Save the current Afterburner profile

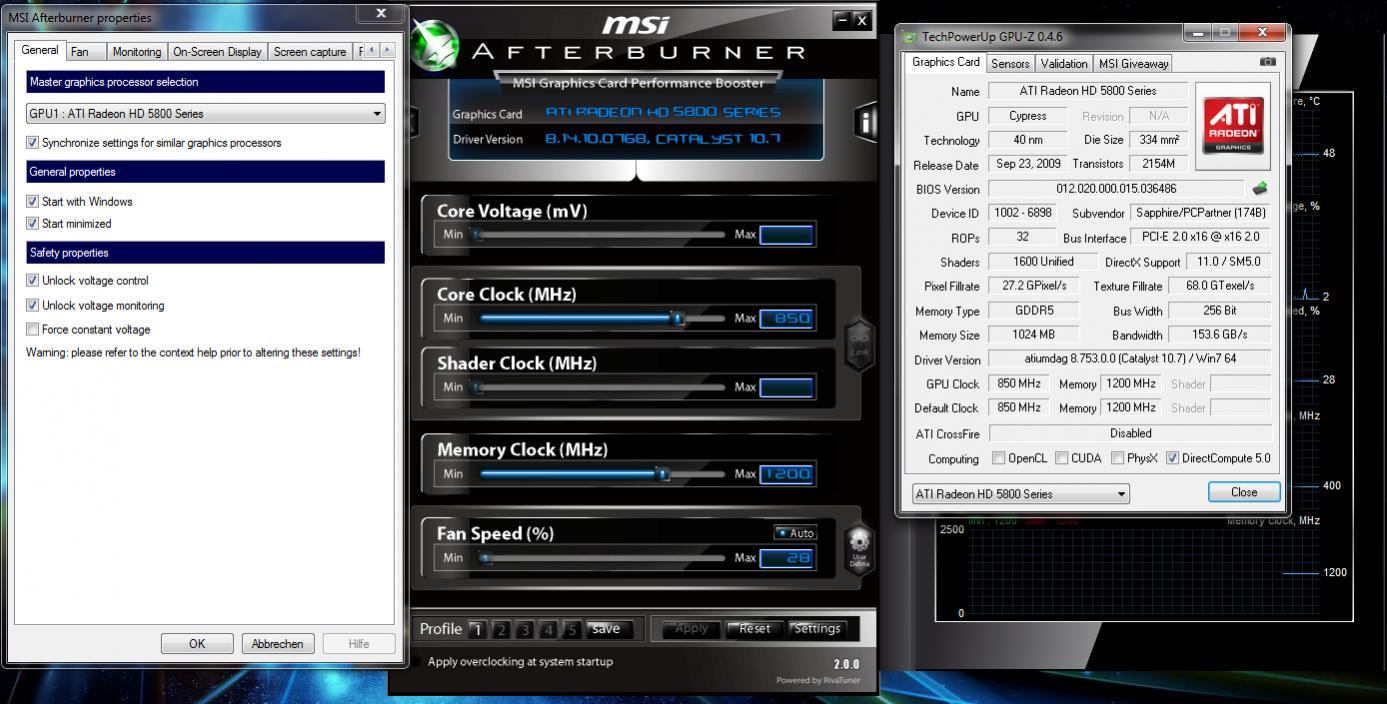(x=607, y=629)
